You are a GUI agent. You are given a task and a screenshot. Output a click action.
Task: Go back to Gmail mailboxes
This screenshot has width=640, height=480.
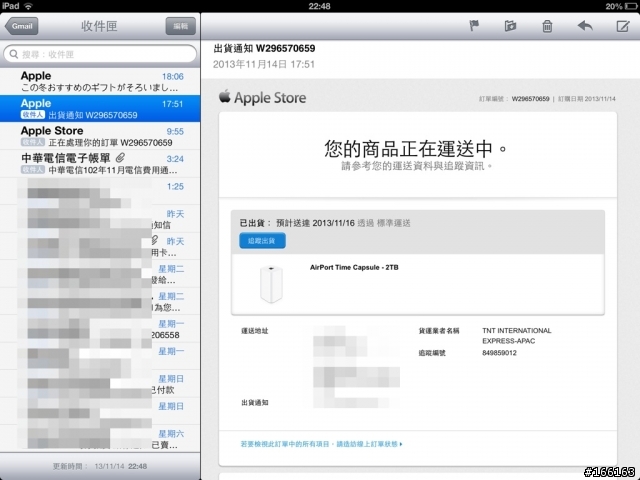[x=21, y=26]
